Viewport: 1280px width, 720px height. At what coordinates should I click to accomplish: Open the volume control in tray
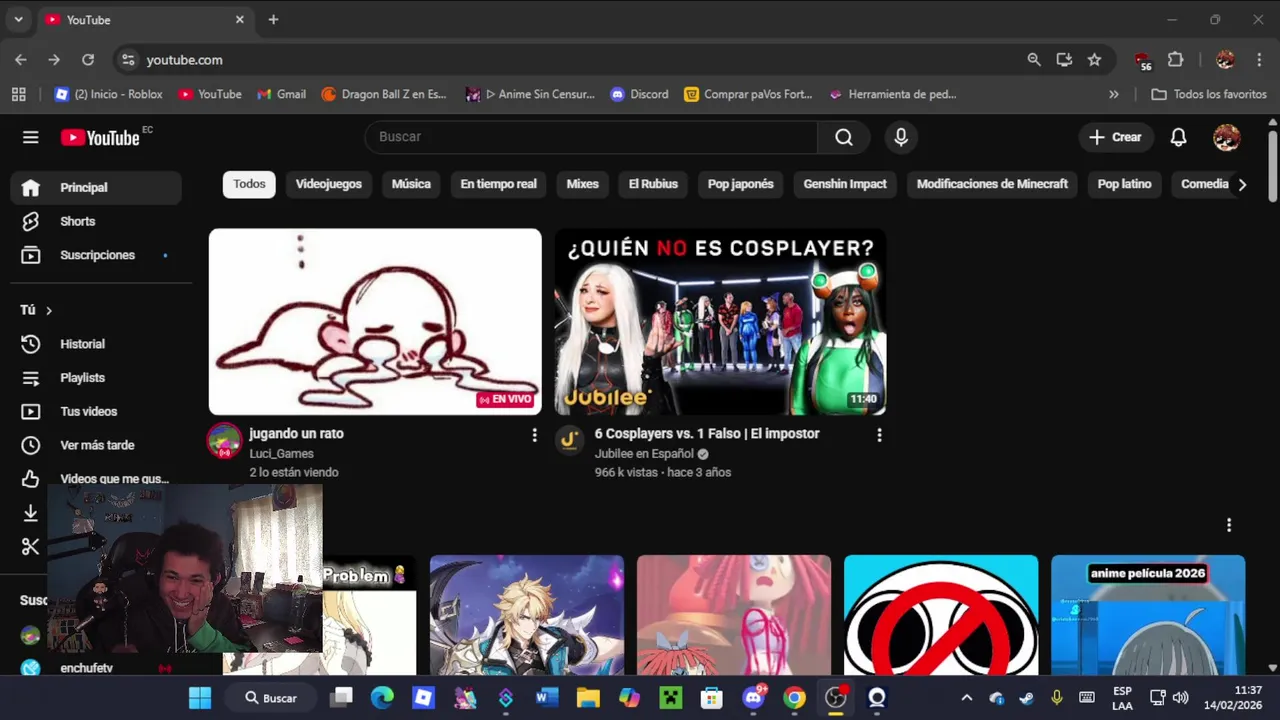click(1181, 698)
